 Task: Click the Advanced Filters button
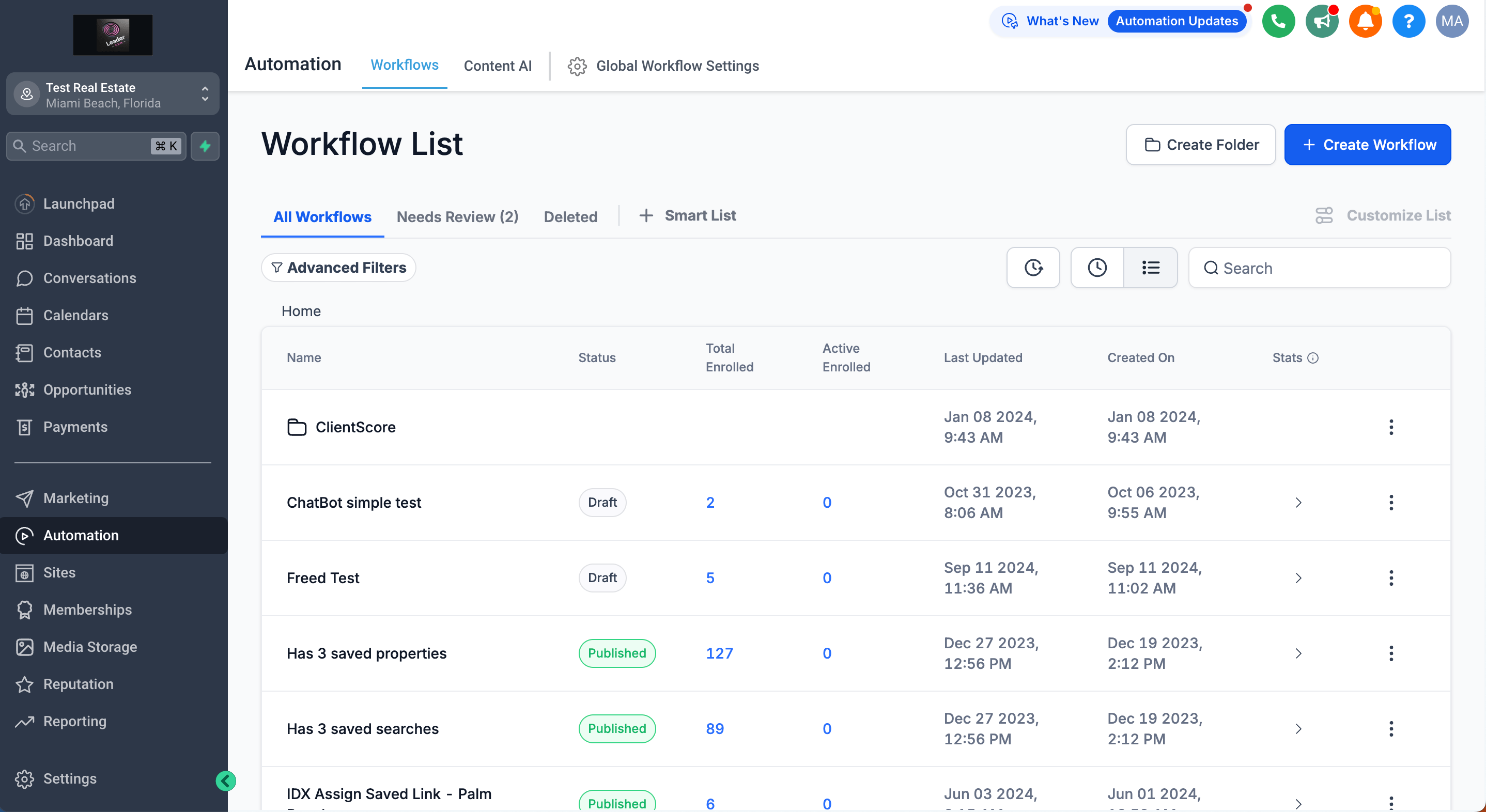338,268
